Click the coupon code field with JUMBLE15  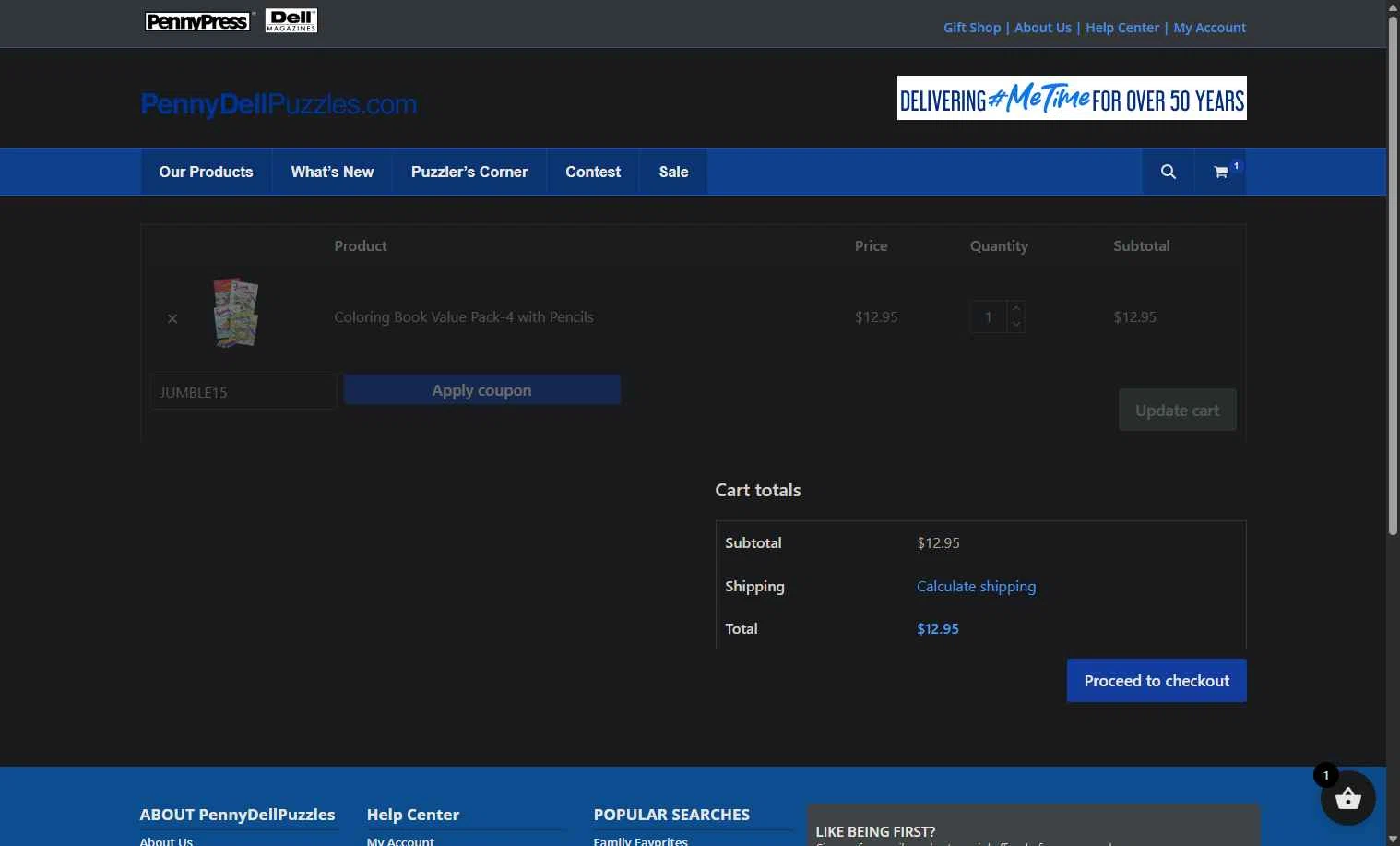tap(243, 392)
